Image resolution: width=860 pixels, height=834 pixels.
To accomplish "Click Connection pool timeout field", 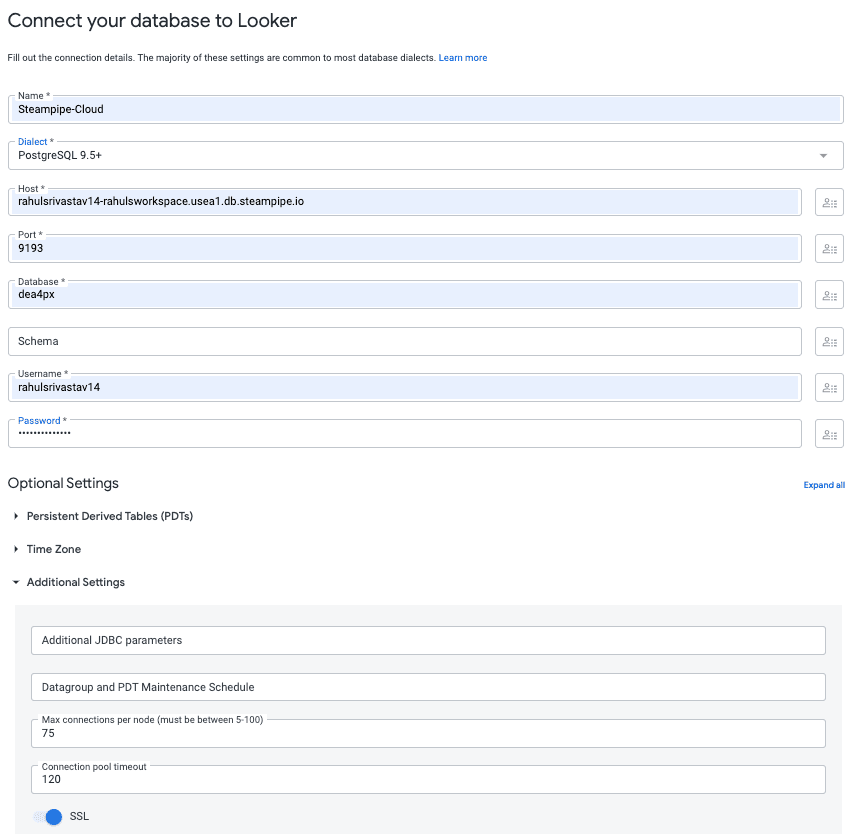I will (428, 780).
